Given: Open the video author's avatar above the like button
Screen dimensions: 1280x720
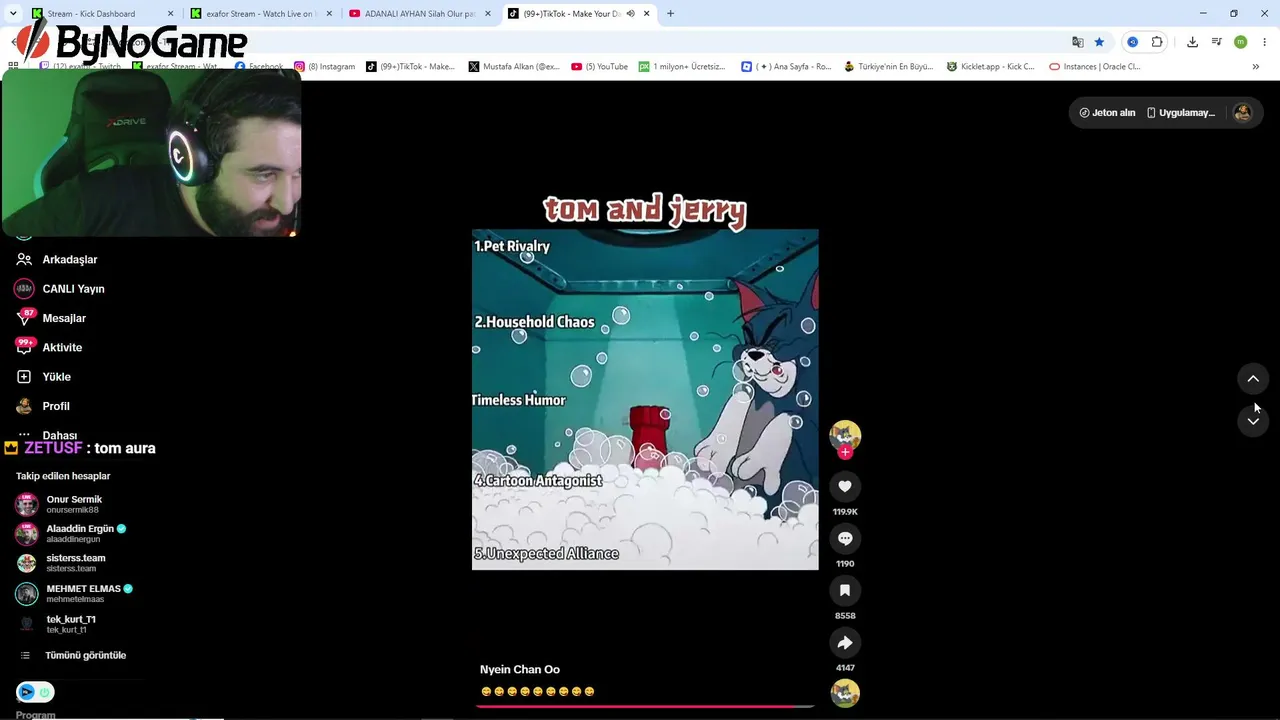Looking at the screenshot, I should pos(845,435).
